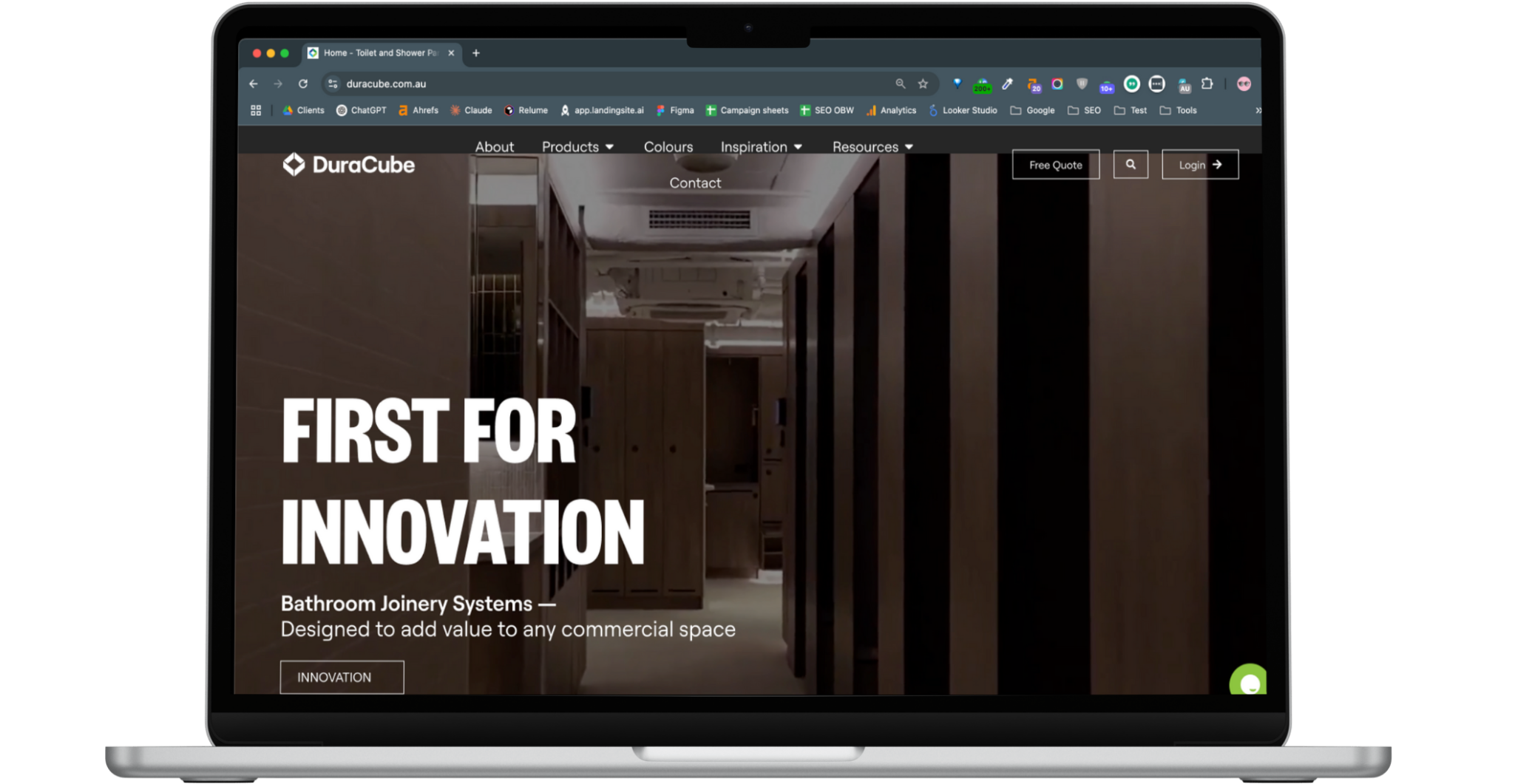This screenshot has width=1515, height=784.
Task: Click the Login button
Action: pos(1200,165)
